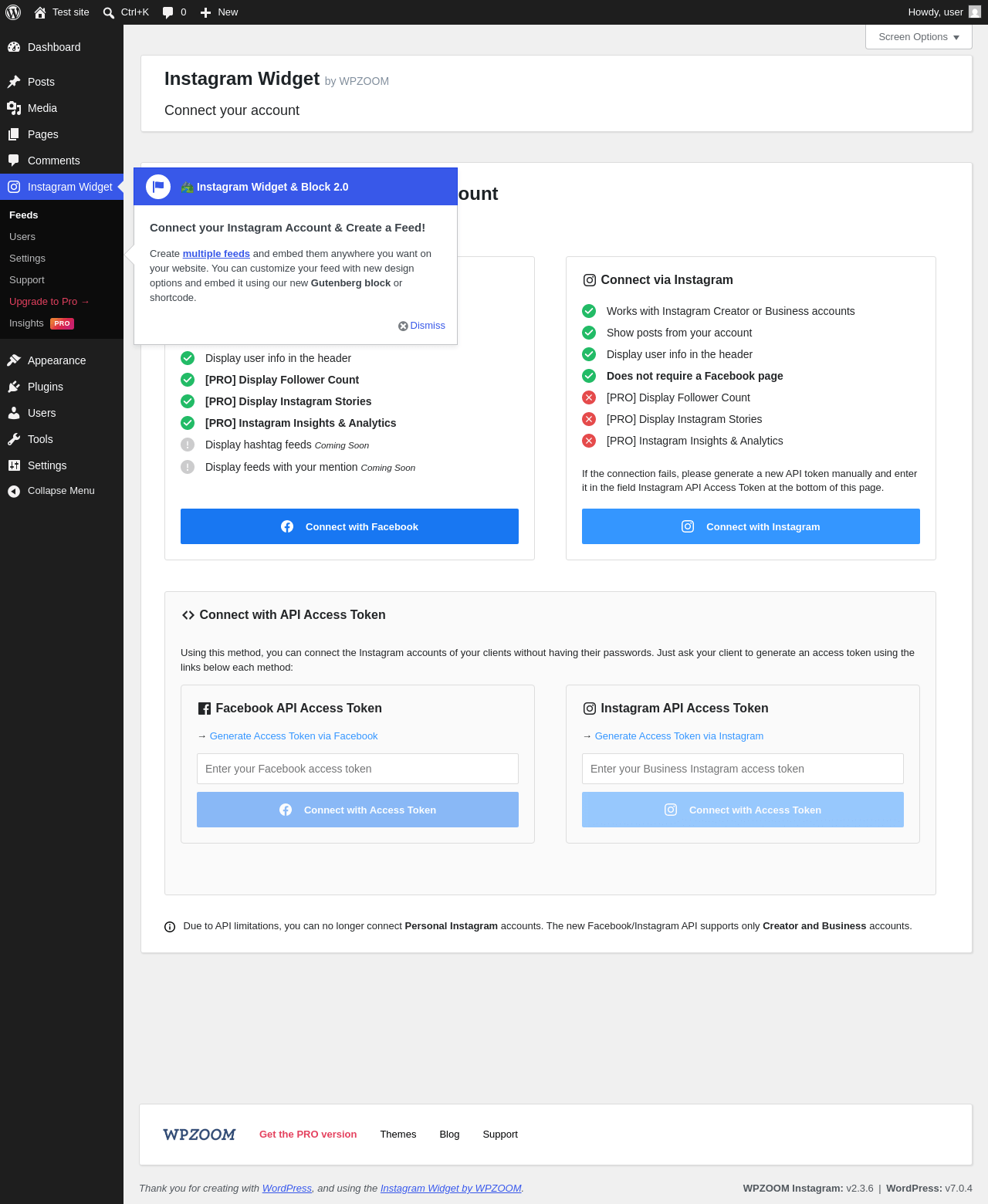
Task: Click the Dashboard gauge icon
Action: point(14,47)
